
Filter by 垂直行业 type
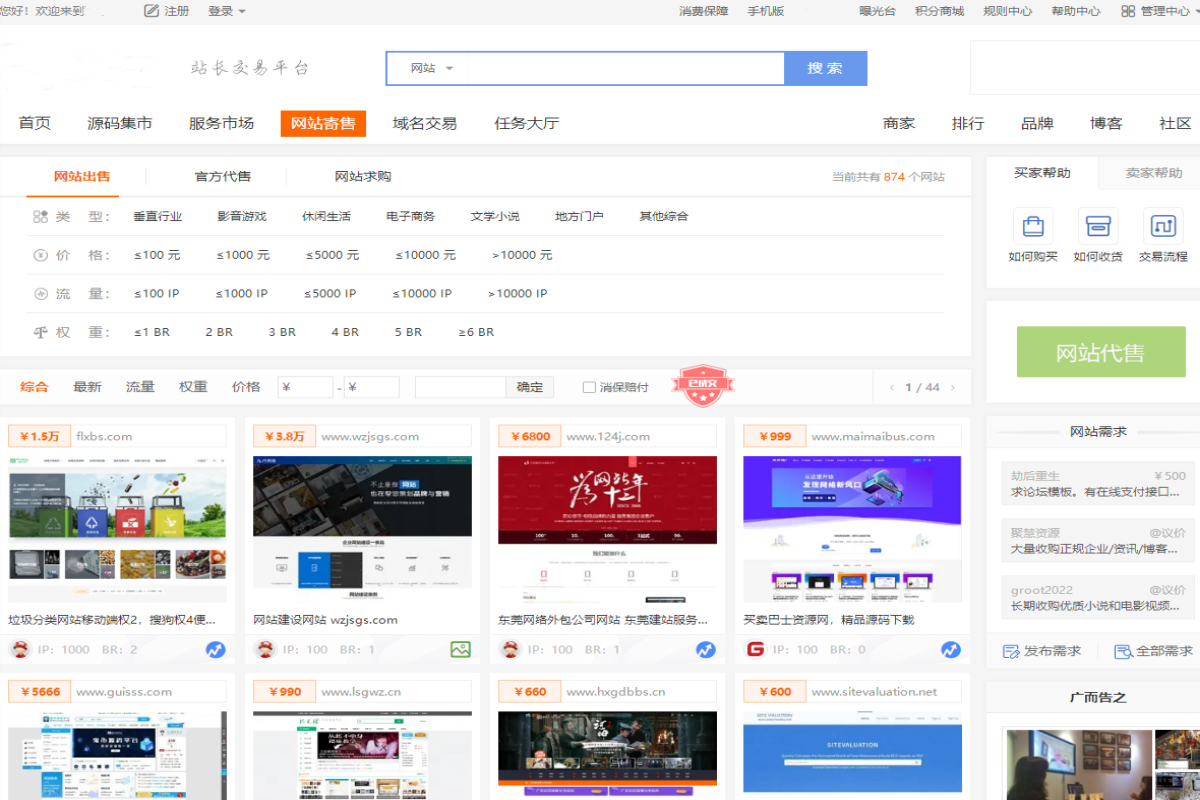(x=158, y=216)
